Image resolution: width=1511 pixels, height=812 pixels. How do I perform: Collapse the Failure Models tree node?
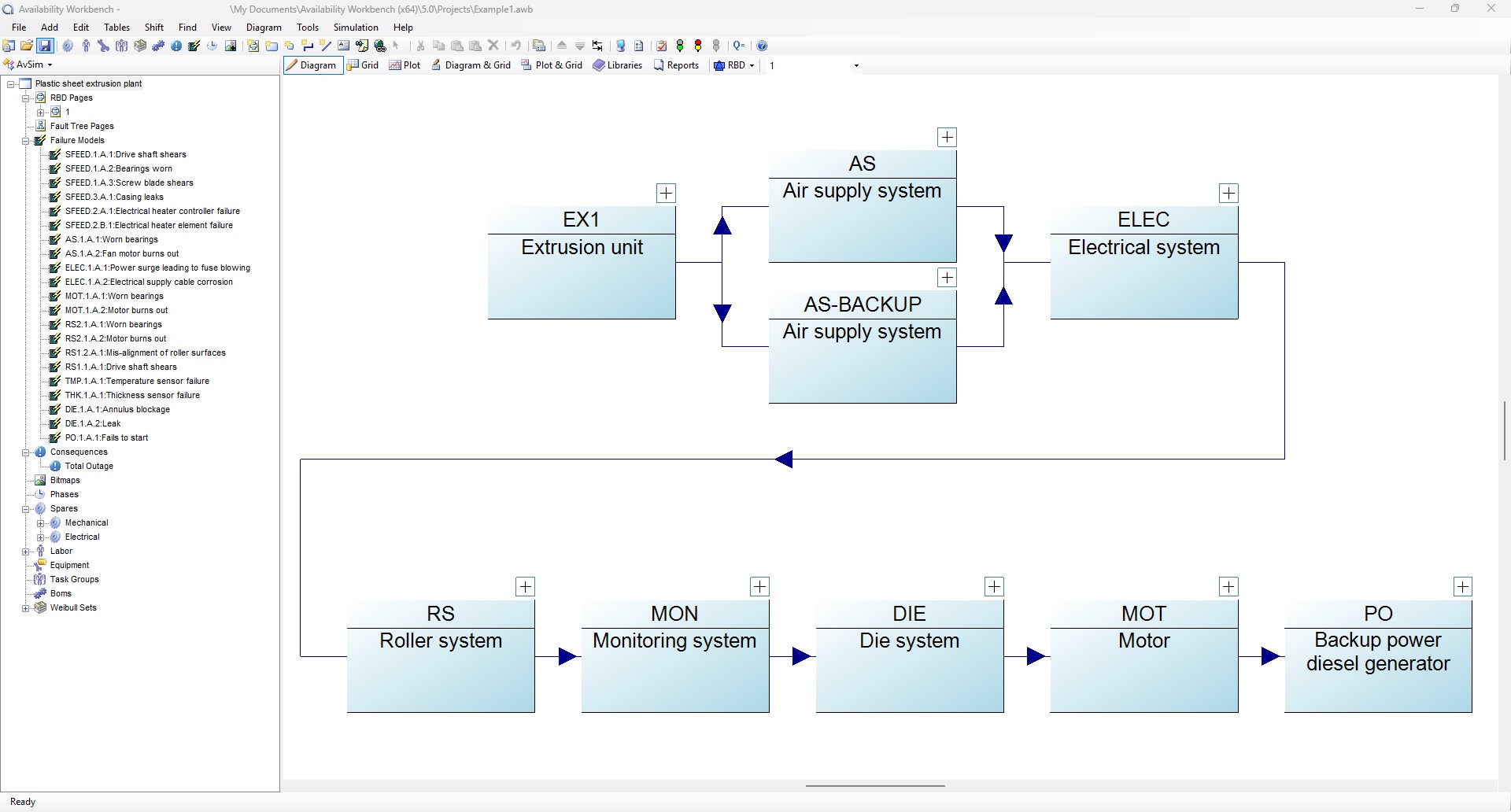tap(26, 141)
